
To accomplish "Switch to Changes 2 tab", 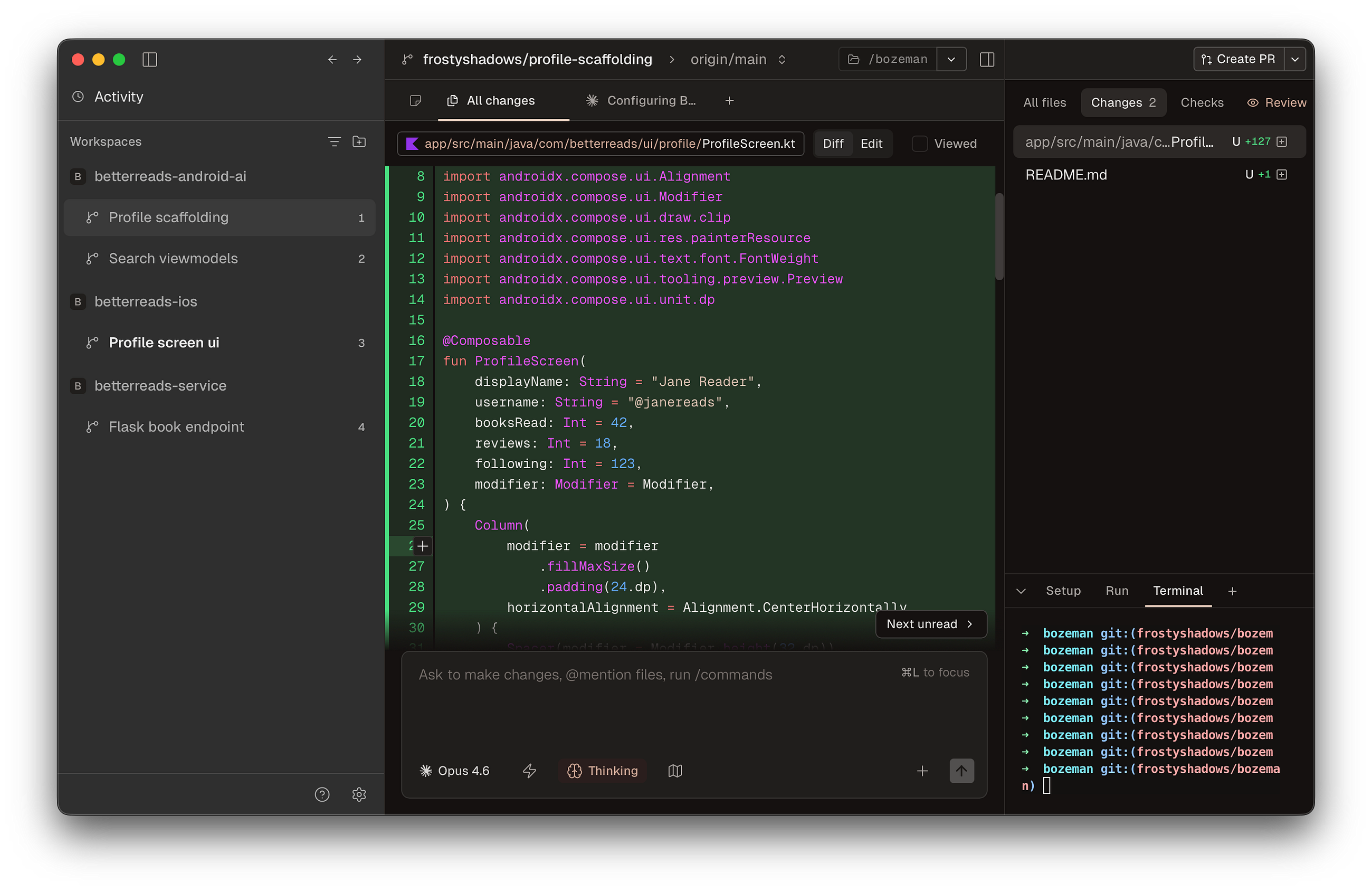I will (1123, 102).
